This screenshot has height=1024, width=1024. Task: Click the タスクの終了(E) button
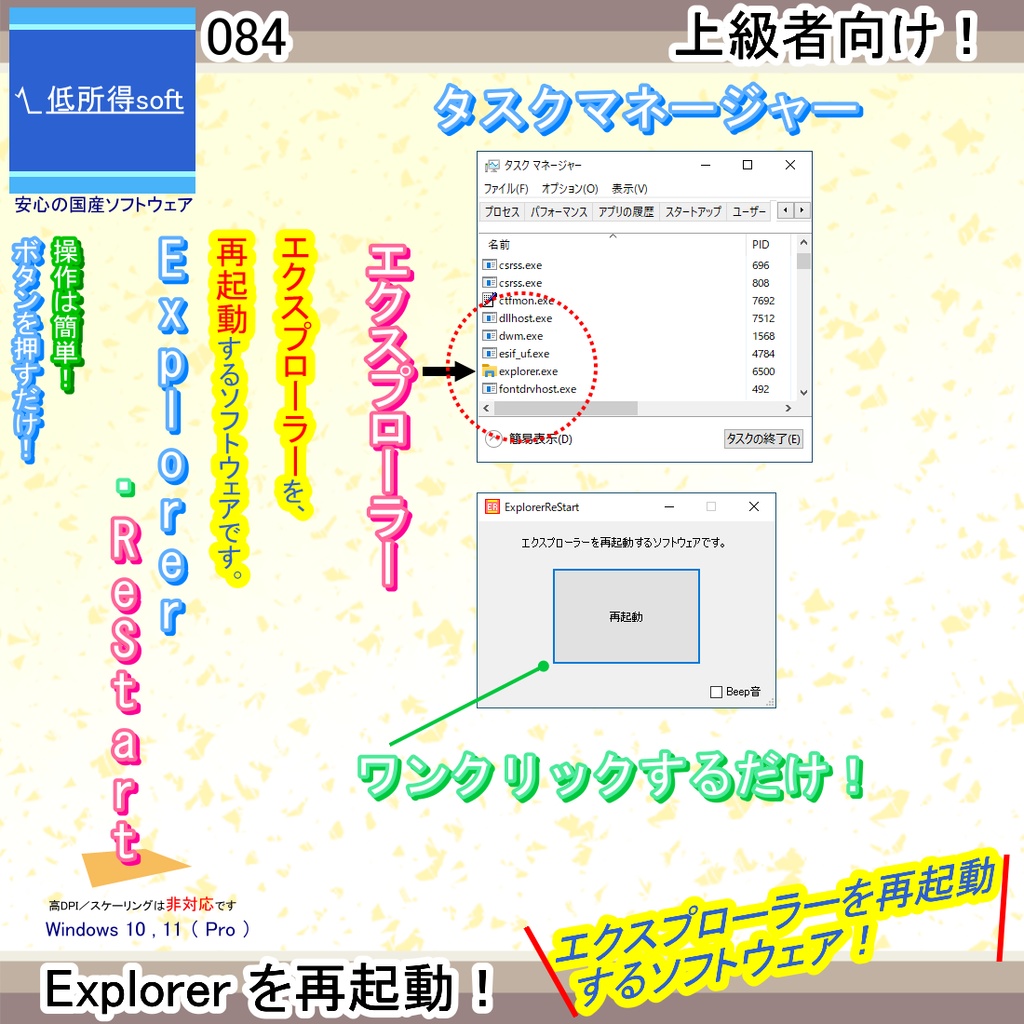coord(763,439)
